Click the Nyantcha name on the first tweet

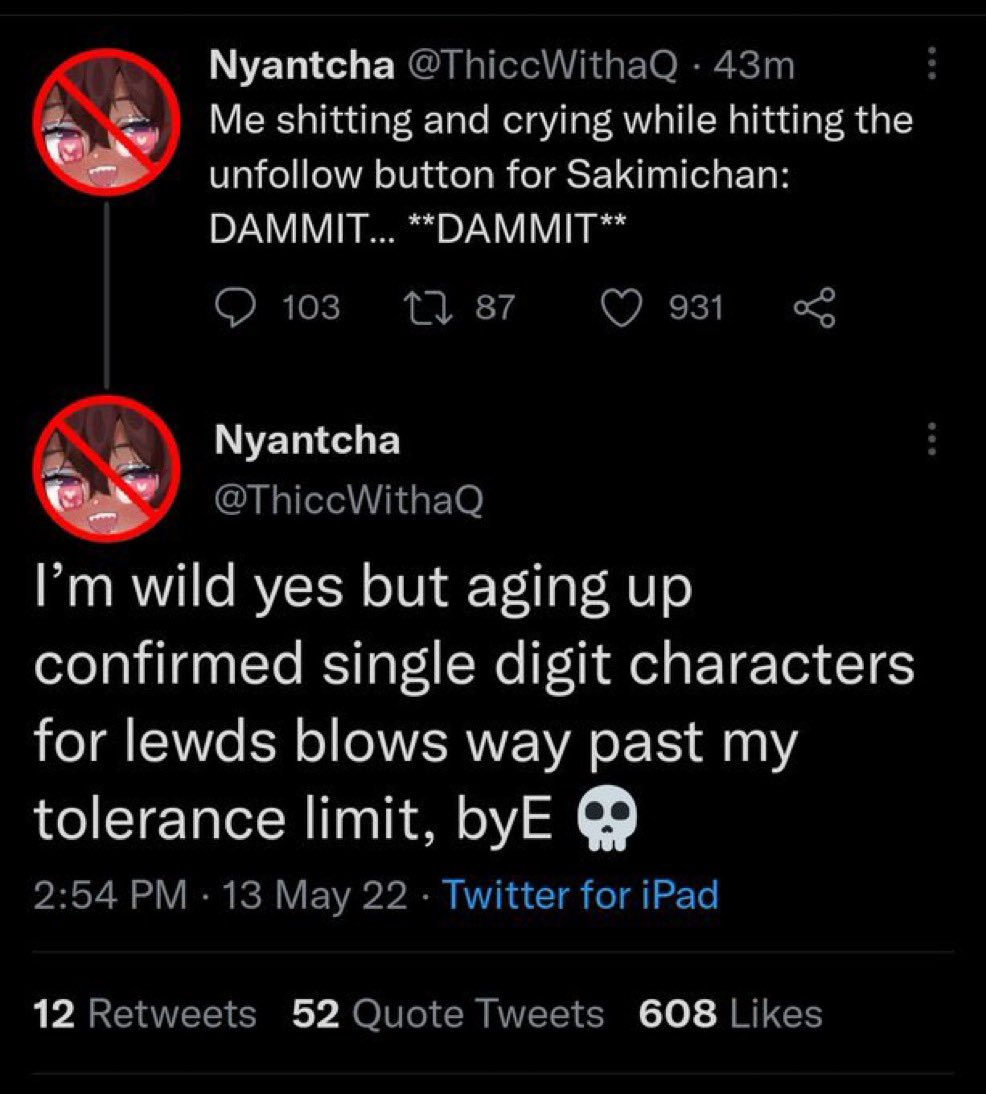(x=300, y=66)
